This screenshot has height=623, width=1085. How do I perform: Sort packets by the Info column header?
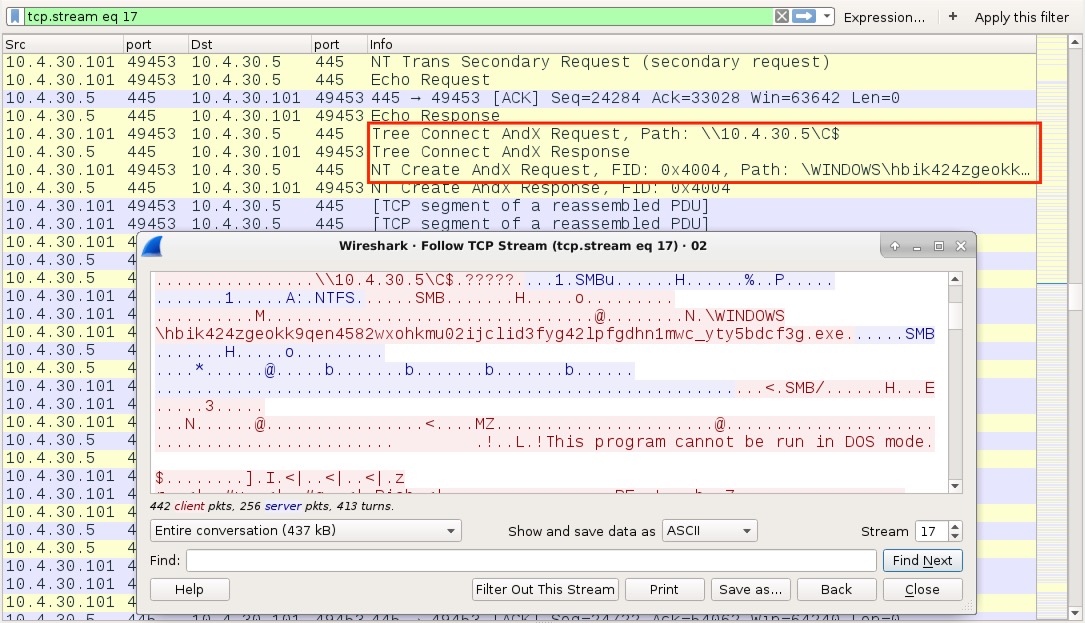[x=701, y=44]
